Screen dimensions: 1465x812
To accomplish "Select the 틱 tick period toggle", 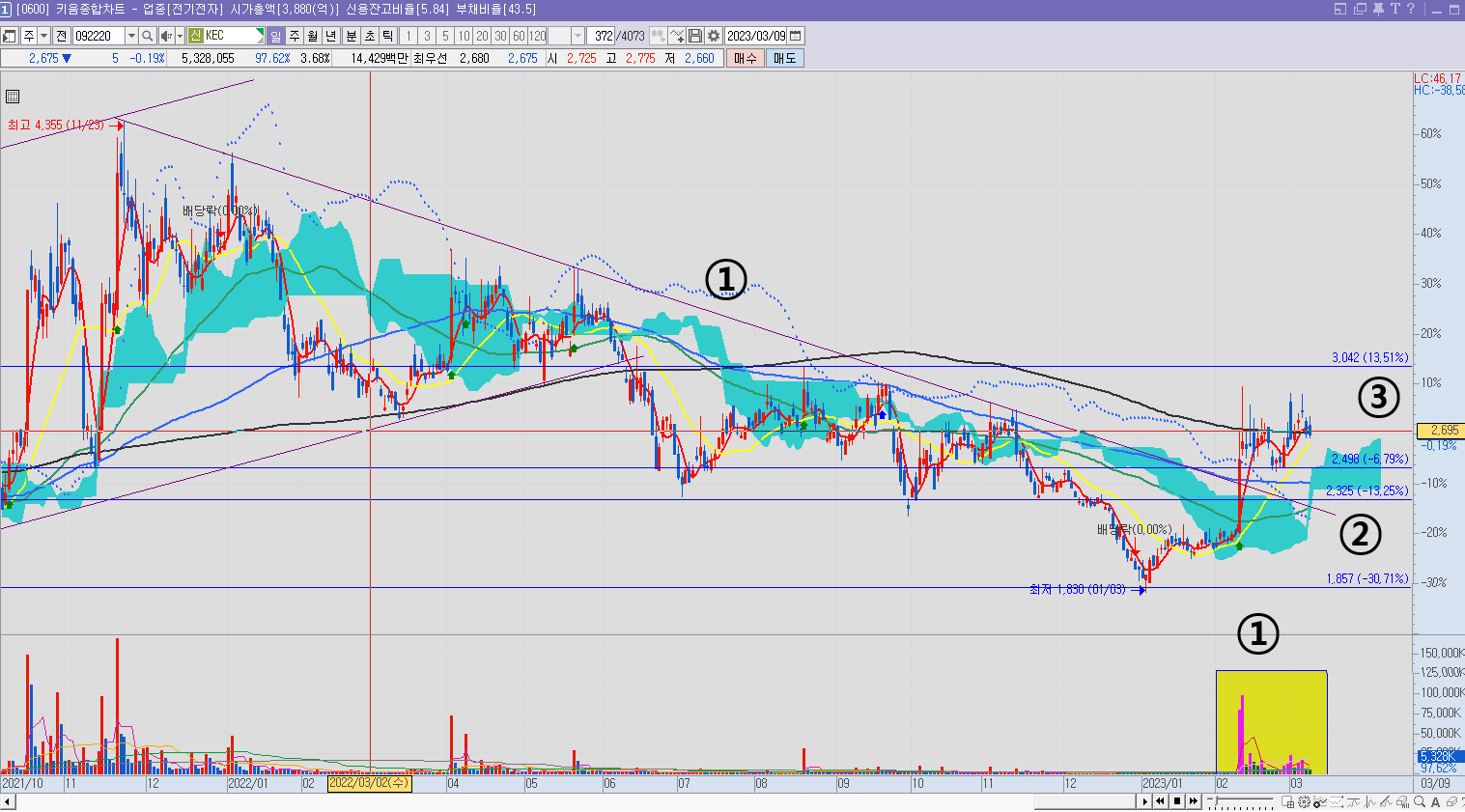I will [x=388, y=36].
